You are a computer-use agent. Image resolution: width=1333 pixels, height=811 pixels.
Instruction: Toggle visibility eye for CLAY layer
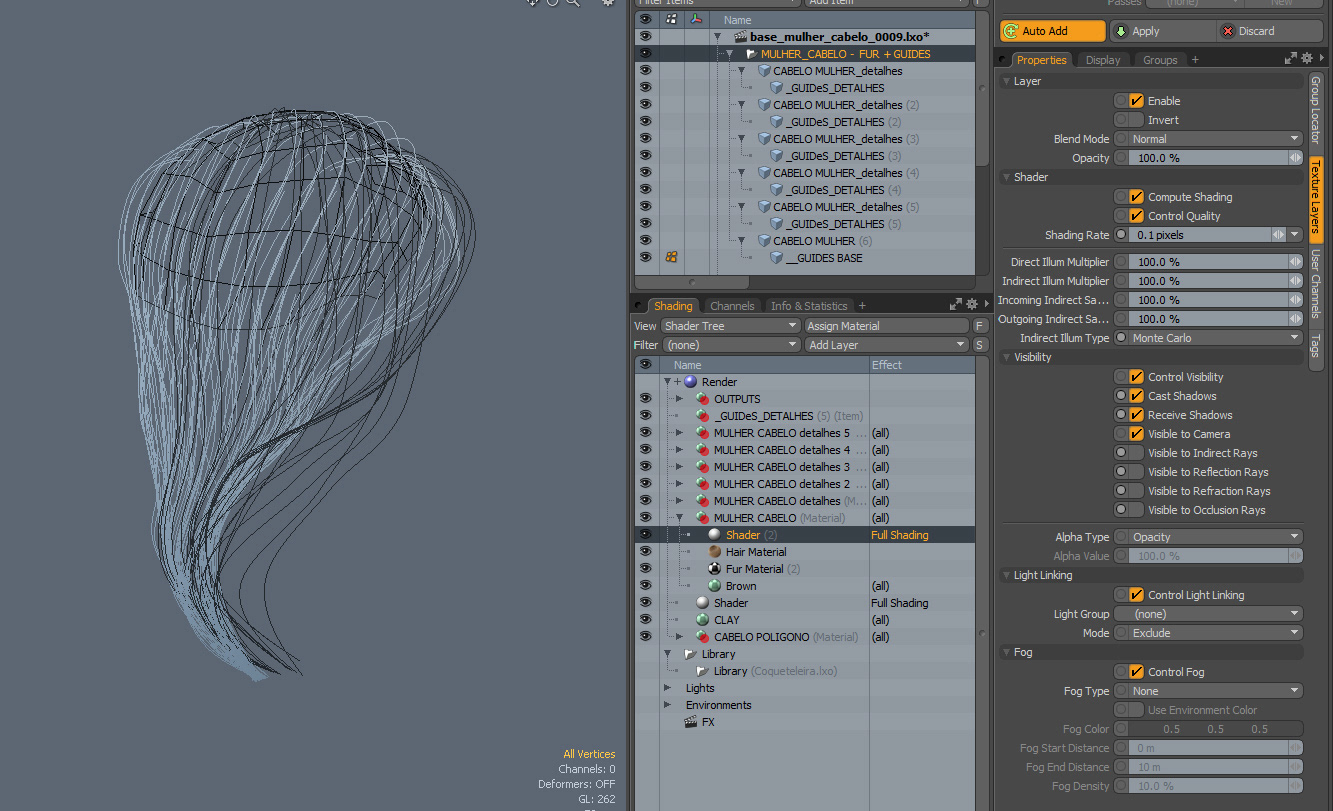645,620
